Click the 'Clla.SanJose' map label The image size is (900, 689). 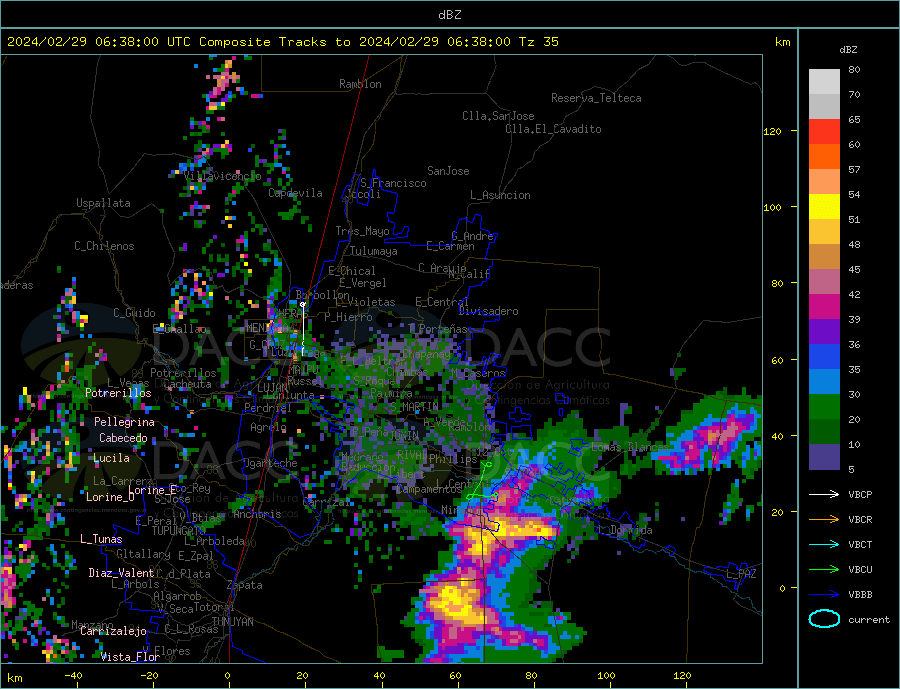tap(498, 116)
